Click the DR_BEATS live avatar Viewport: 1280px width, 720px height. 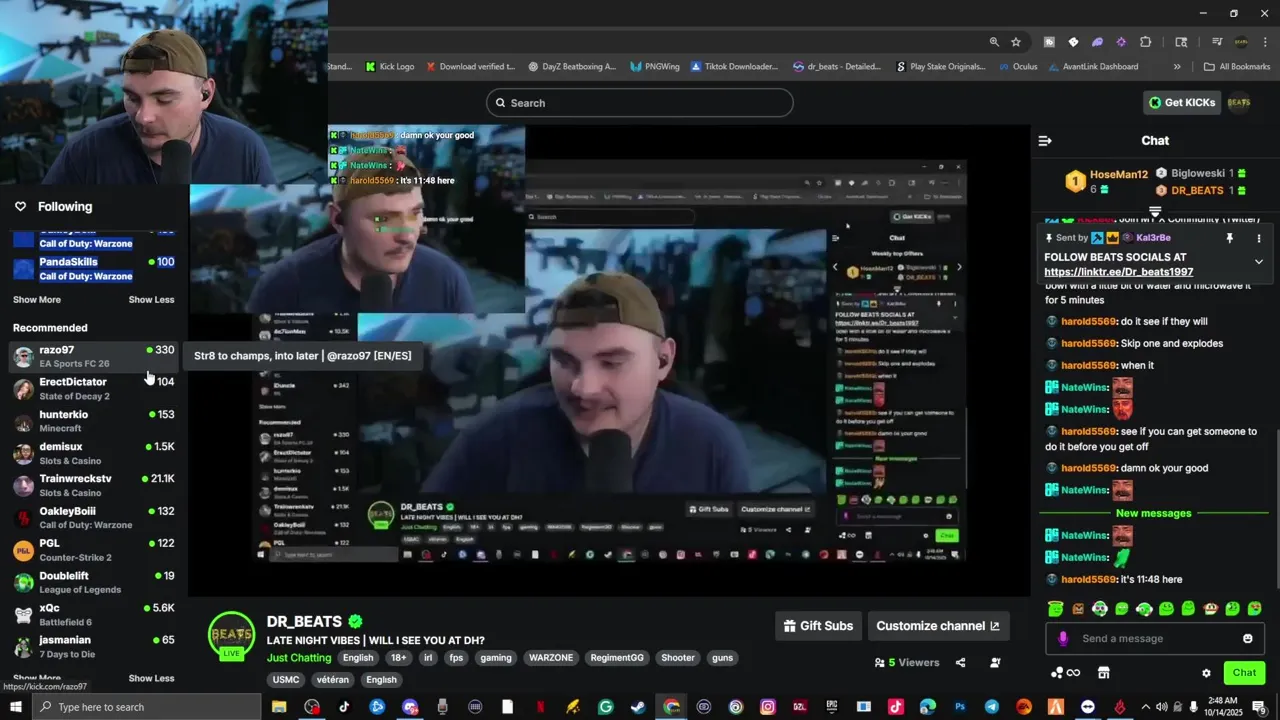click(x=231, y=636)
